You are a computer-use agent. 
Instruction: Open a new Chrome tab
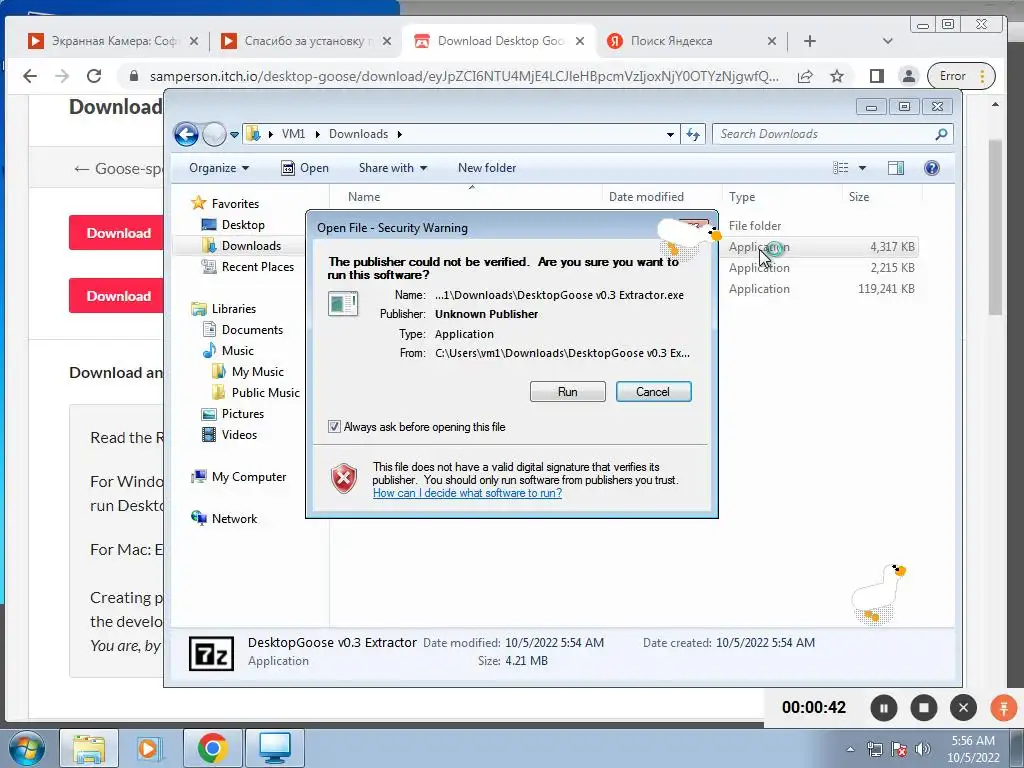(x=810, y=41)
